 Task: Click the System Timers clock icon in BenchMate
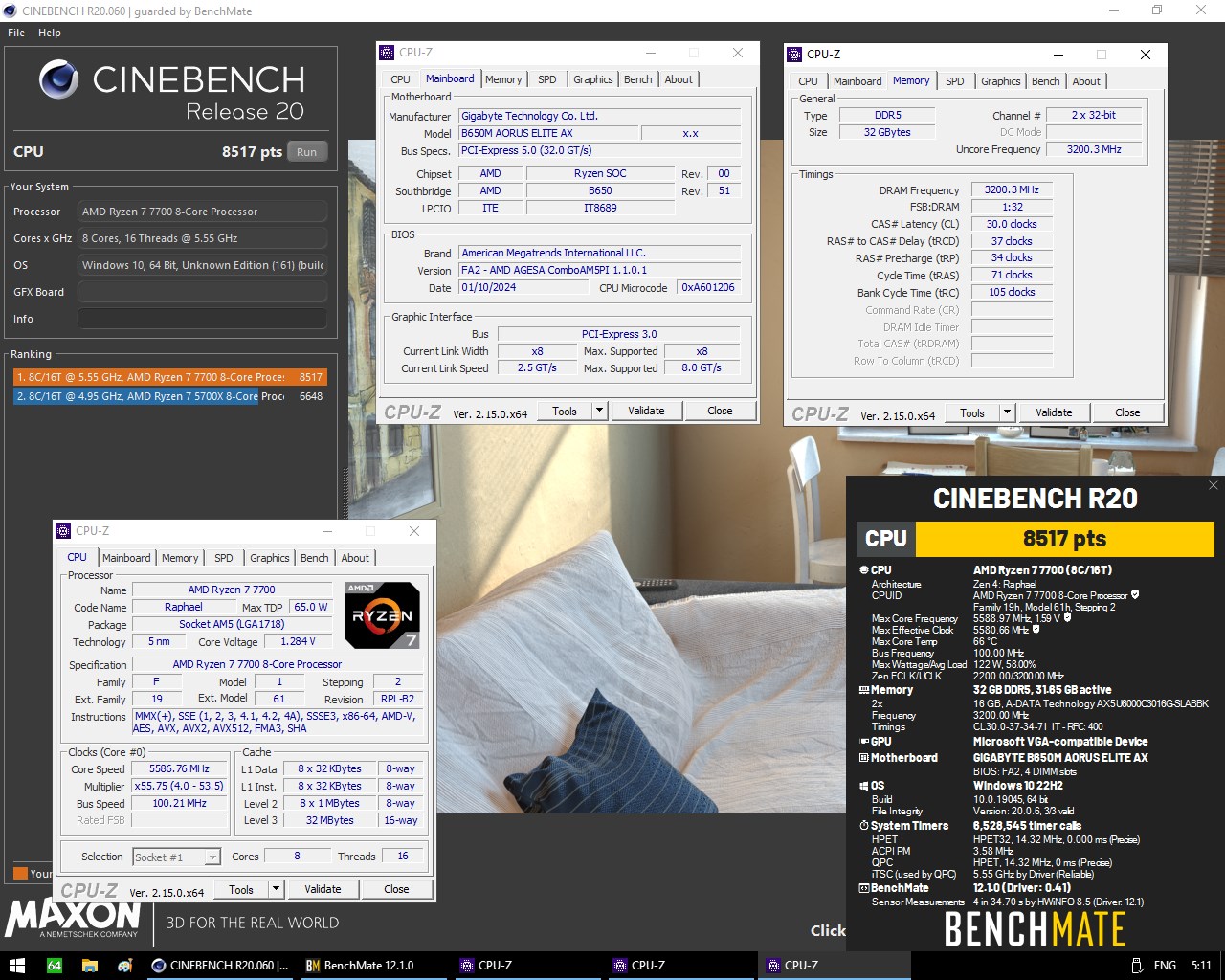coord(864,826)
